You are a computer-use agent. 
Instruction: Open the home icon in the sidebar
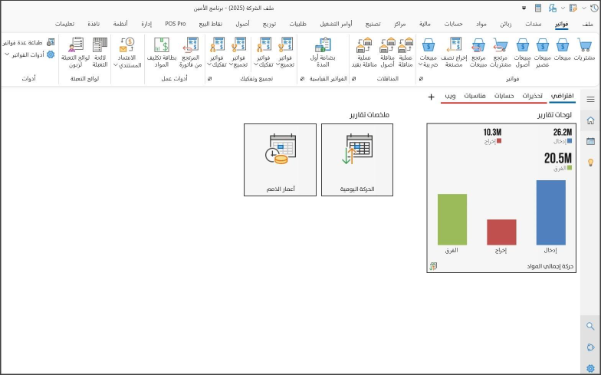(x=590, y=120)
